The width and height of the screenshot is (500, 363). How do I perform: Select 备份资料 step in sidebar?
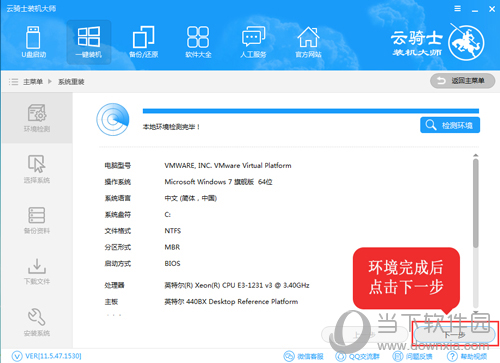37,220
